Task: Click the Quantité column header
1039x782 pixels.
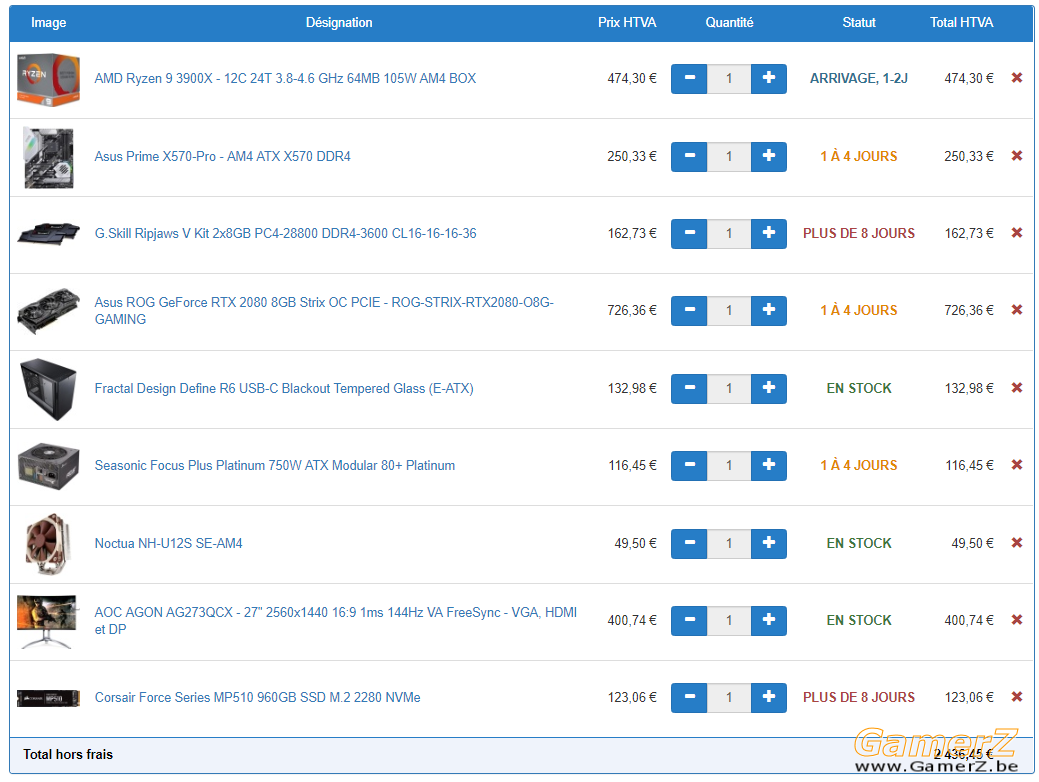Action: (x=729, y=23)
